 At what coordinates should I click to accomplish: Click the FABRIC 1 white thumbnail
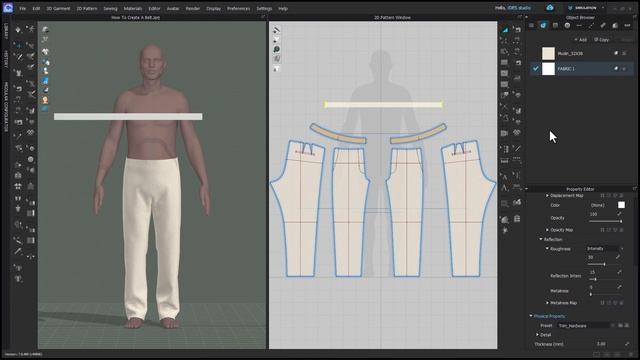coord(548,69)
